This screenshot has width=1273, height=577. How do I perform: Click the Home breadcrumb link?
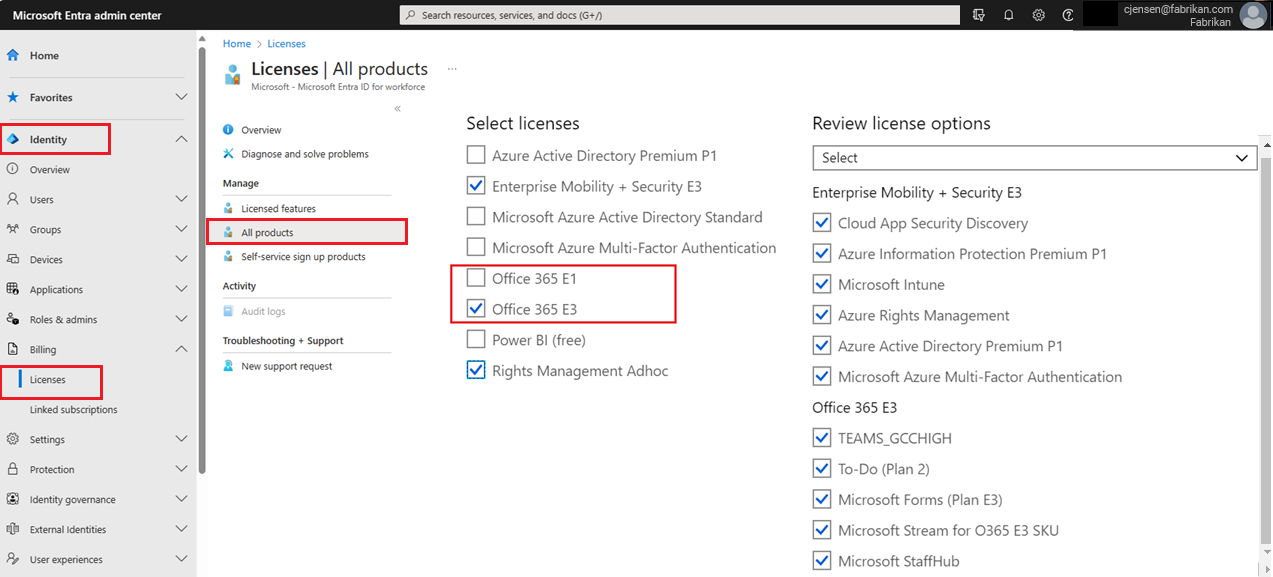click(x=237, y=44)
